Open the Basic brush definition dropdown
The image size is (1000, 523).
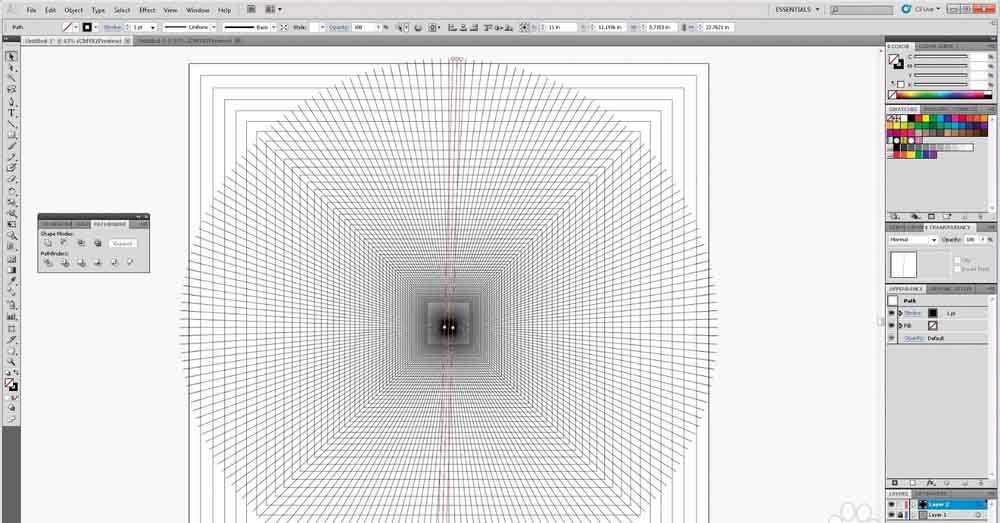coord(274,27)
